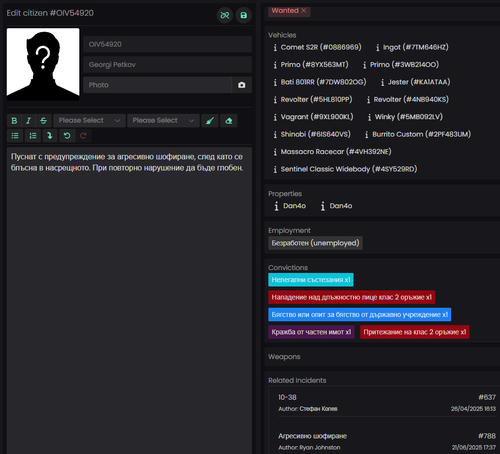Open related incident Агресивно шофиране #788
The width and height of the screenshot is (500, 454).
(387, 441)
